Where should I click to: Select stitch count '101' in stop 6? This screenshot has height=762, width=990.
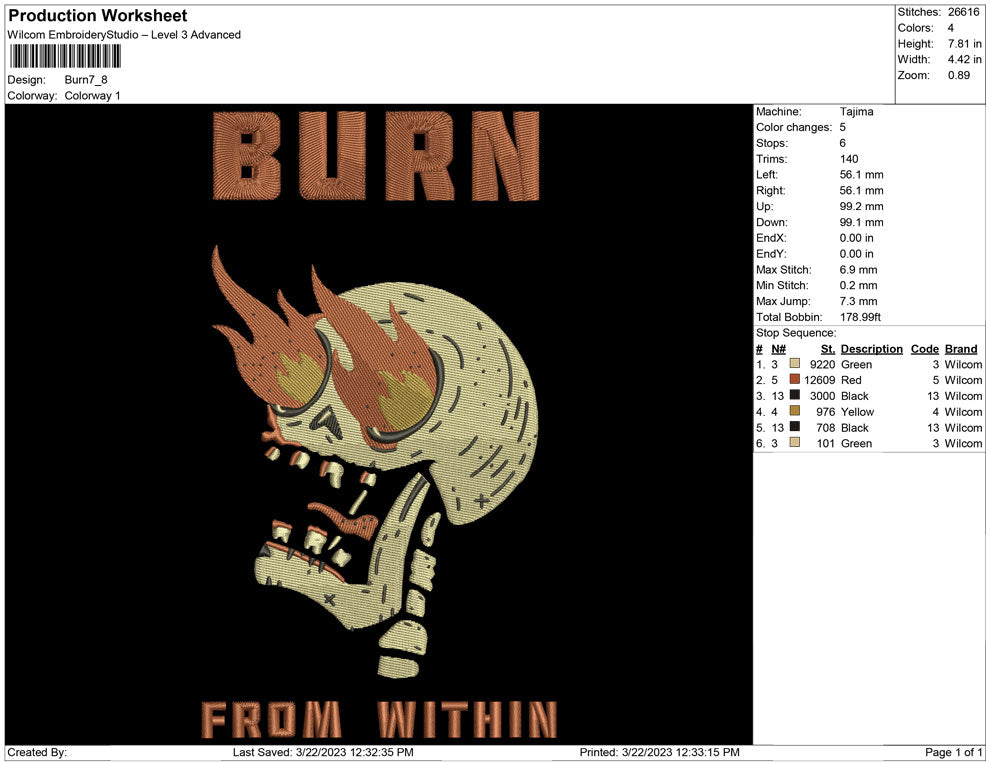click(x=826, y=443)
